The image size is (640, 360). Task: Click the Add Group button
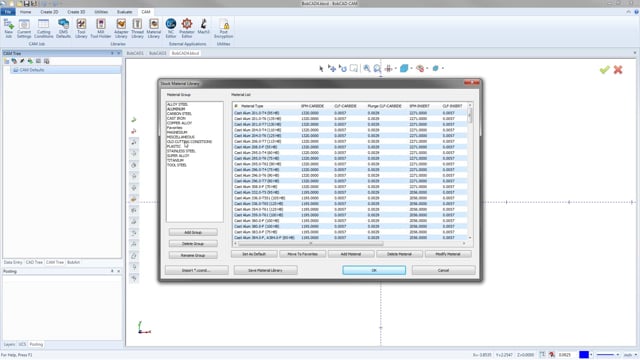click(193, 232)
